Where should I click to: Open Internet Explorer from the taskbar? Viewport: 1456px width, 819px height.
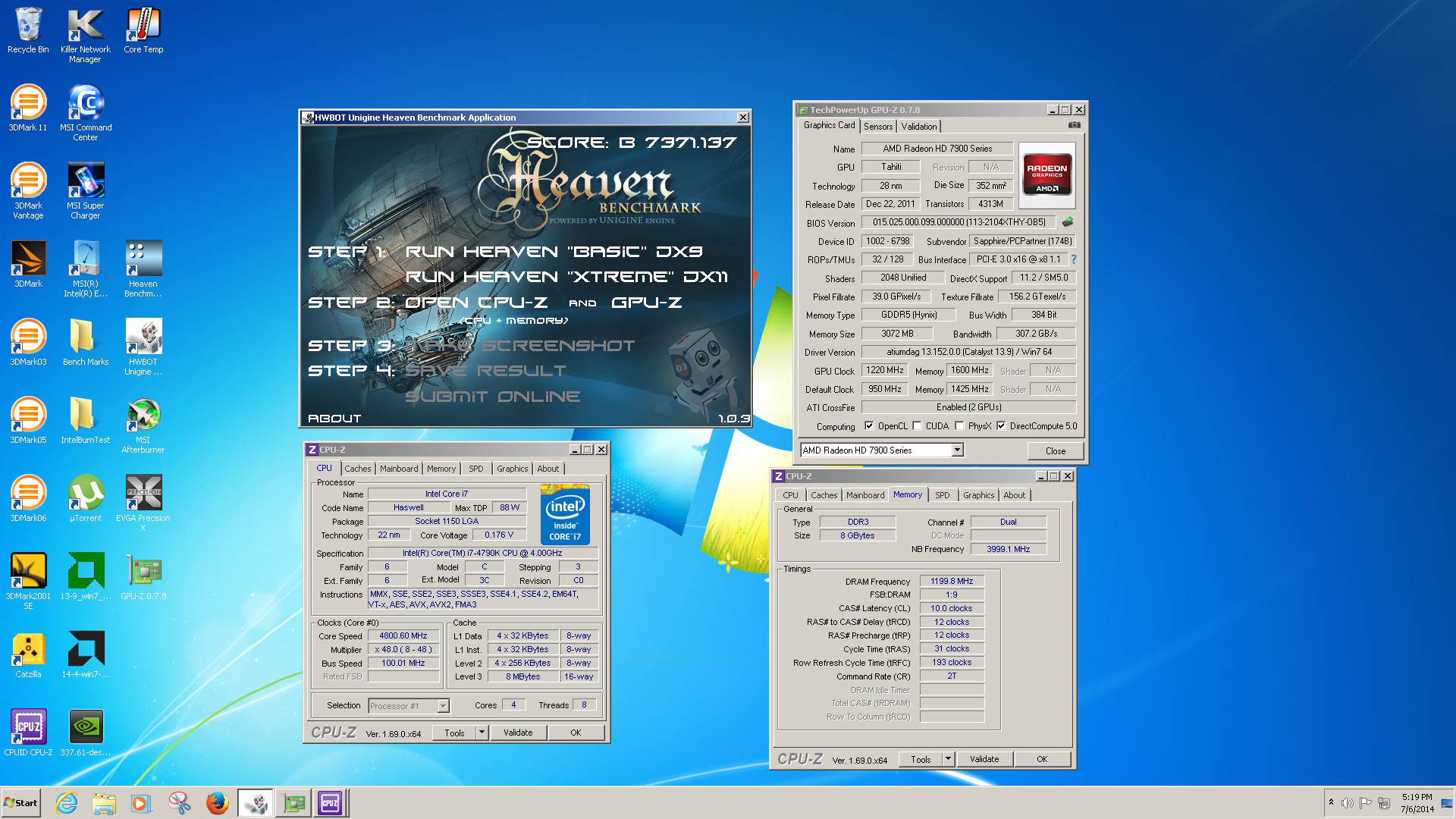pyautogui.click(x=67, y=803)
